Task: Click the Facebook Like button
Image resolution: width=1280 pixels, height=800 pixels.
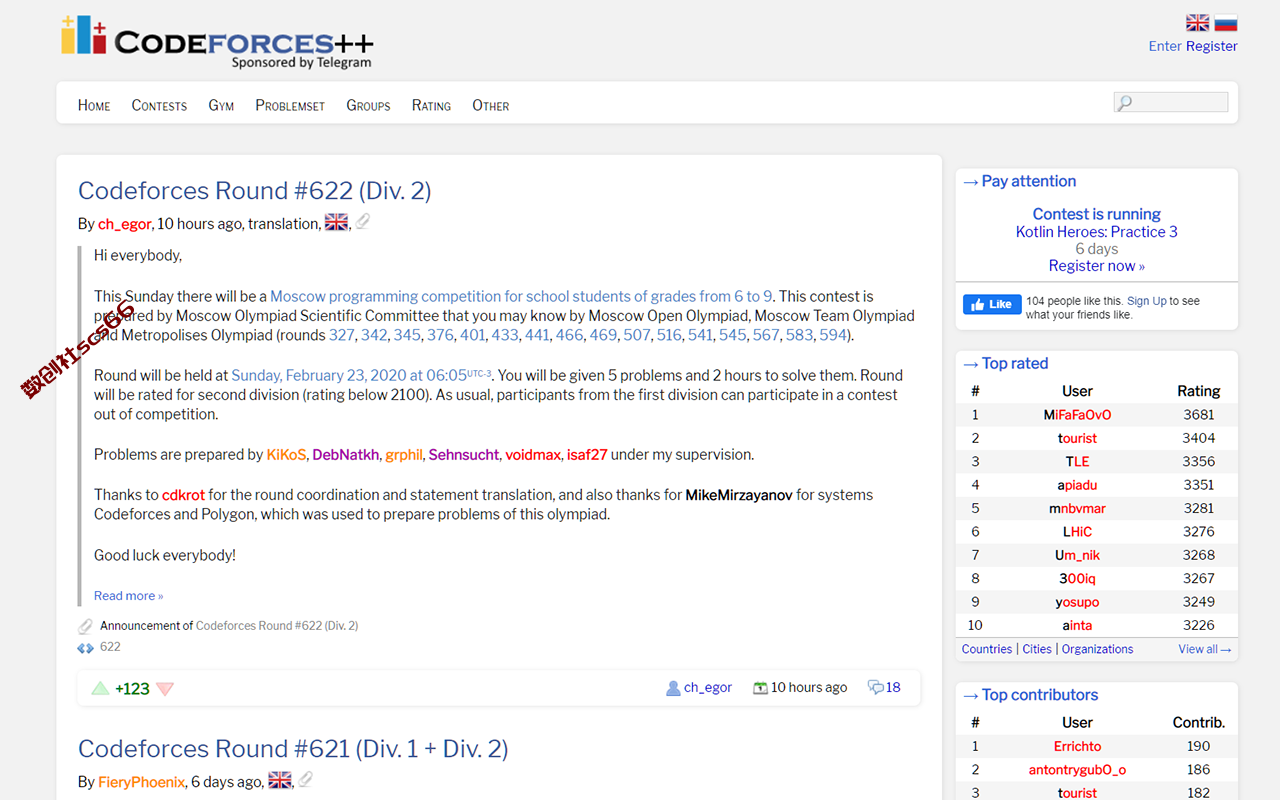Action: tap(992, 304)
